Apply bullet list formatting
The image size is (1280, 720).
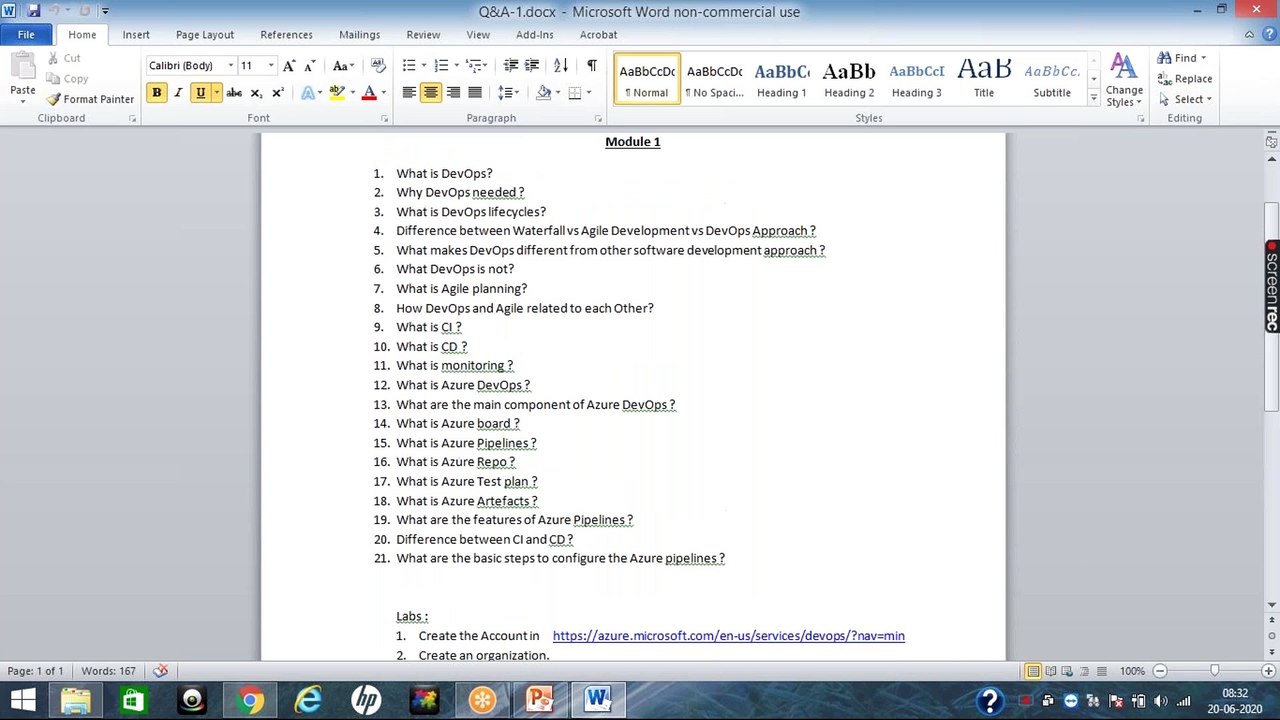(408, 66)
